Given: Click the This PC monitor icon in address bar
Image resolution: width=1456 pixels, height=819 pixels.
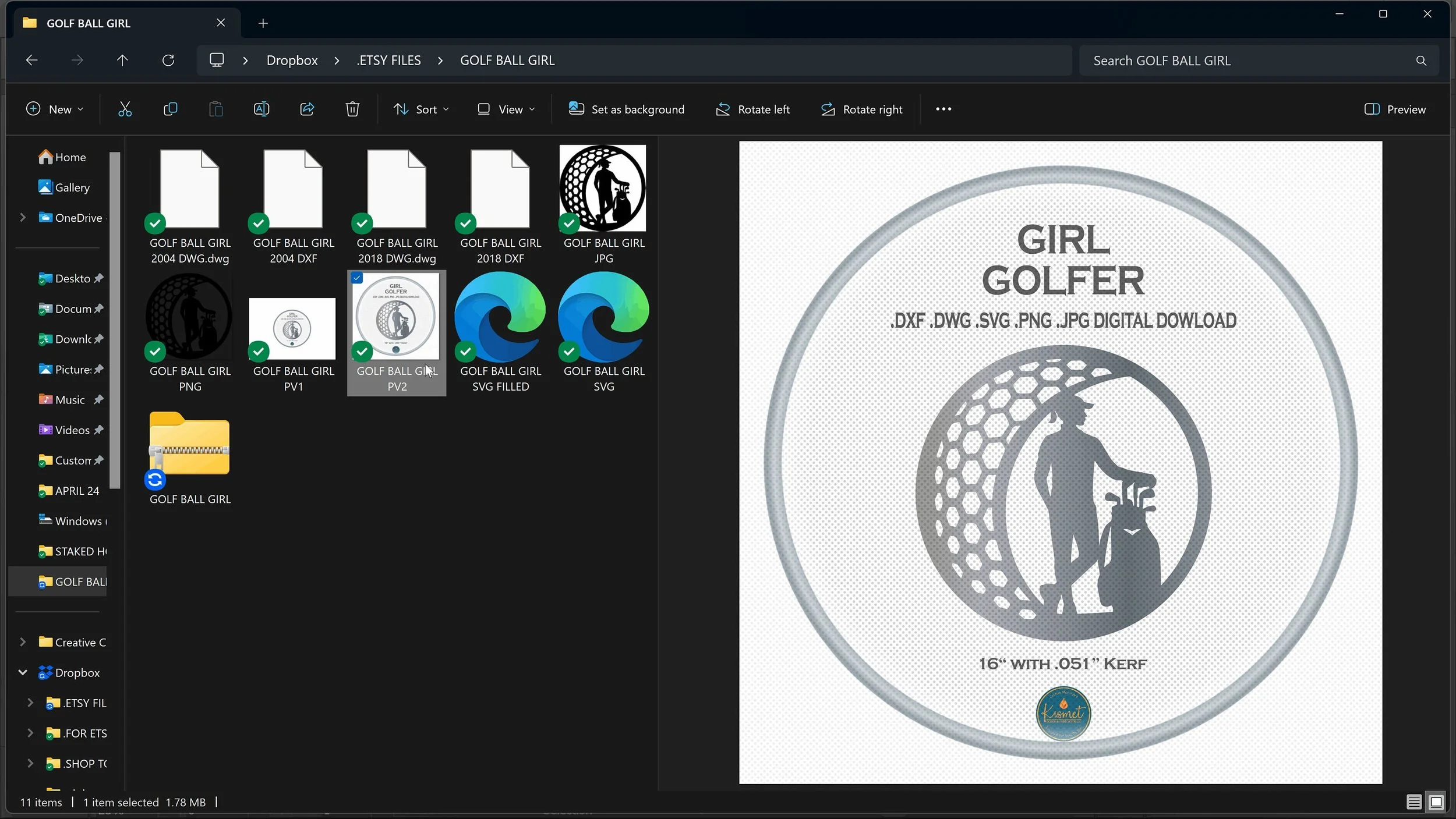Looking at the screenshot, I should [217, 60].
